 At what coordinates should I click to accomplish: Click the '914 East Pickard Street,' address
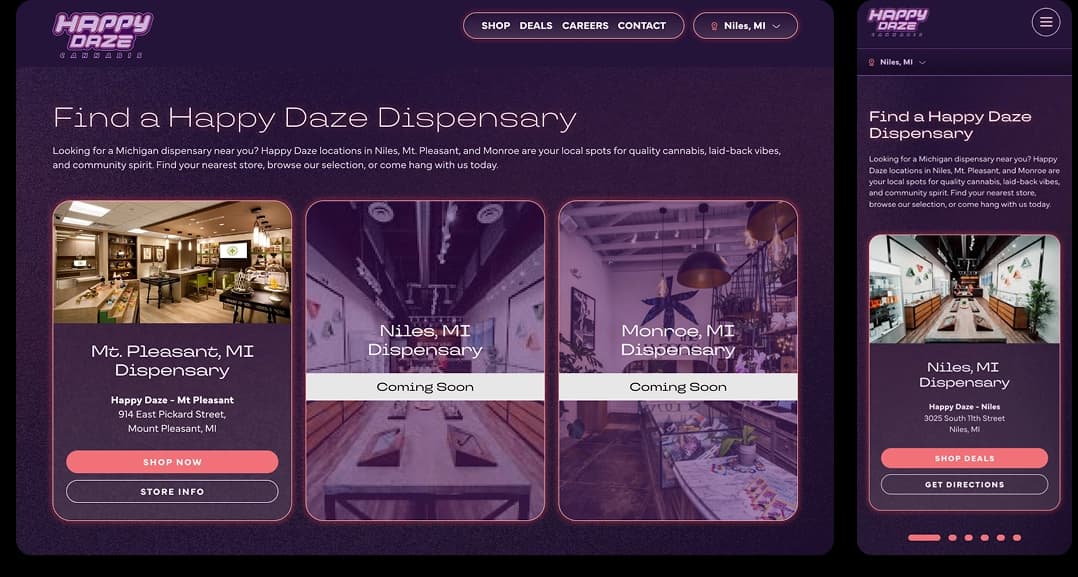172,415
